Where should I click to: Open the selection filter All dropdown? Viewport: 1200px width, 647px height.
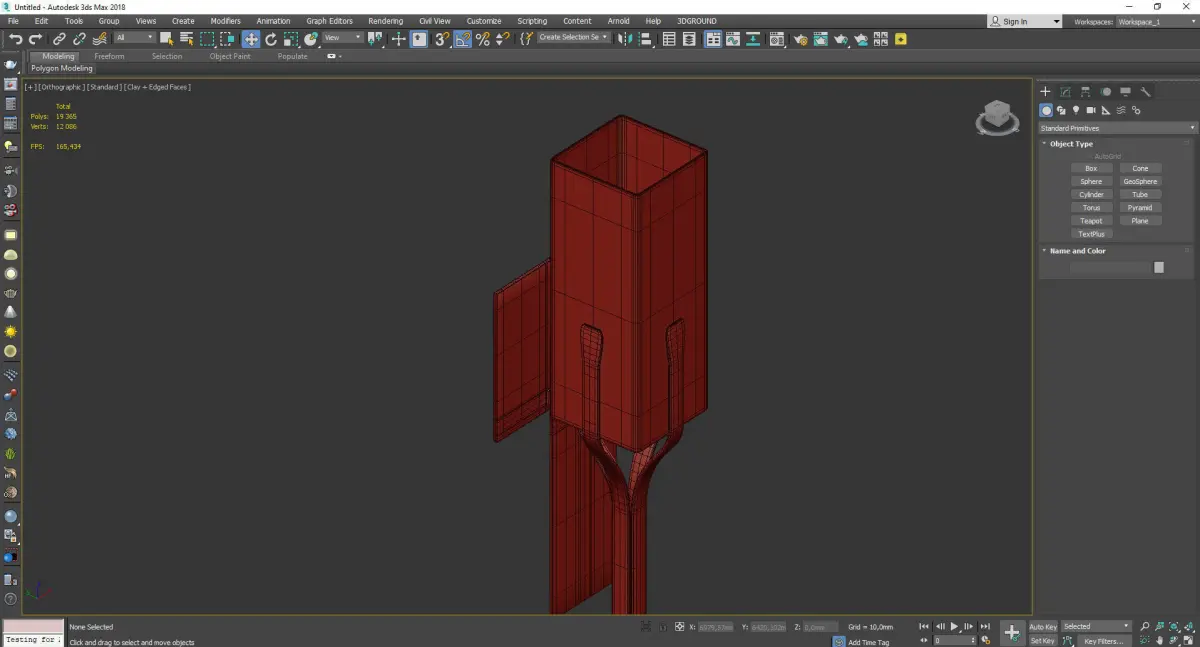(134, 38)
